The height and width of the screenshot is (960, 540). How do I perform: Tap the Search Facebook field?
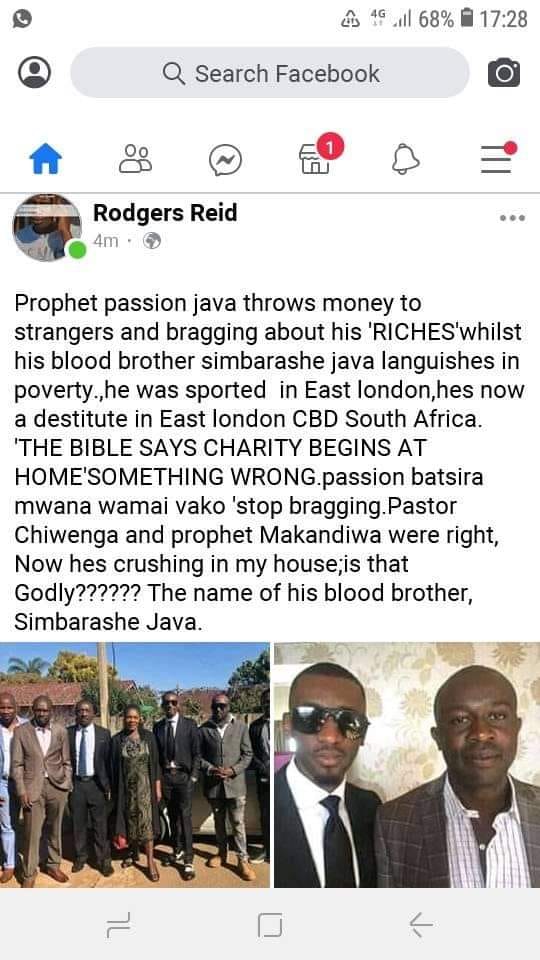270,73
